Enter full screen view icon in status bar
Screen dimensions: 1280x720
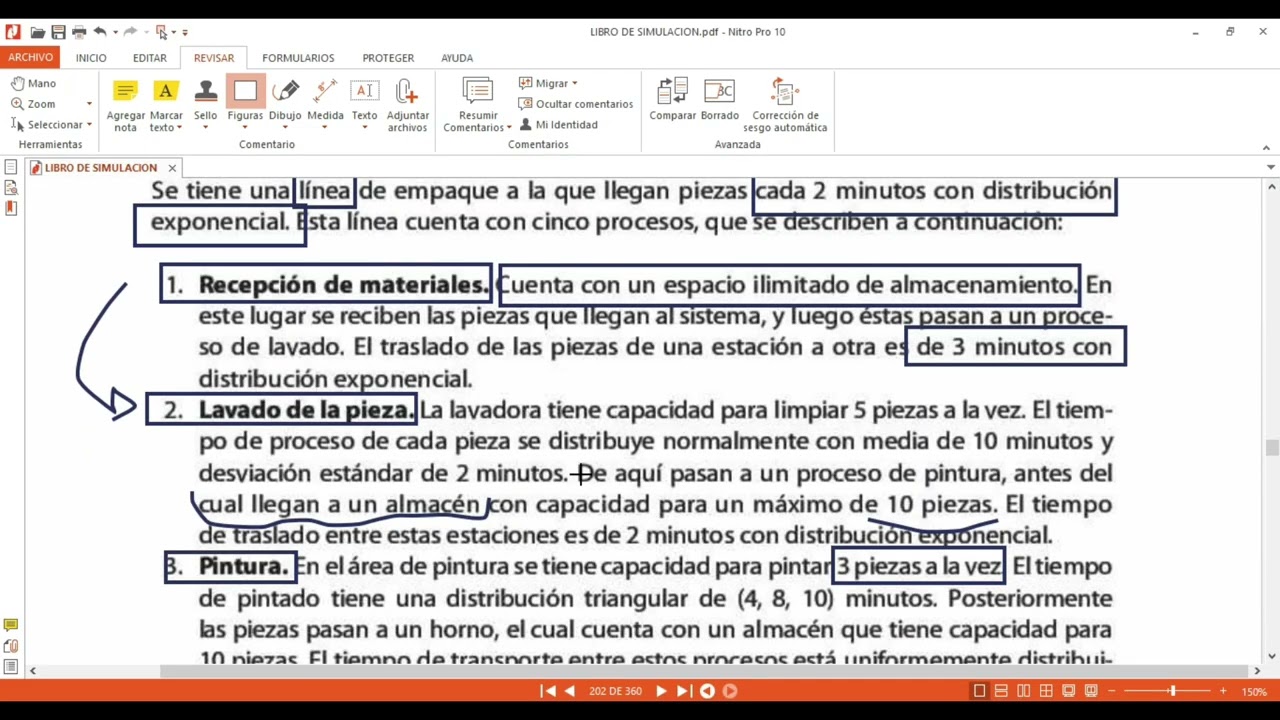(x=1068, y=691)
